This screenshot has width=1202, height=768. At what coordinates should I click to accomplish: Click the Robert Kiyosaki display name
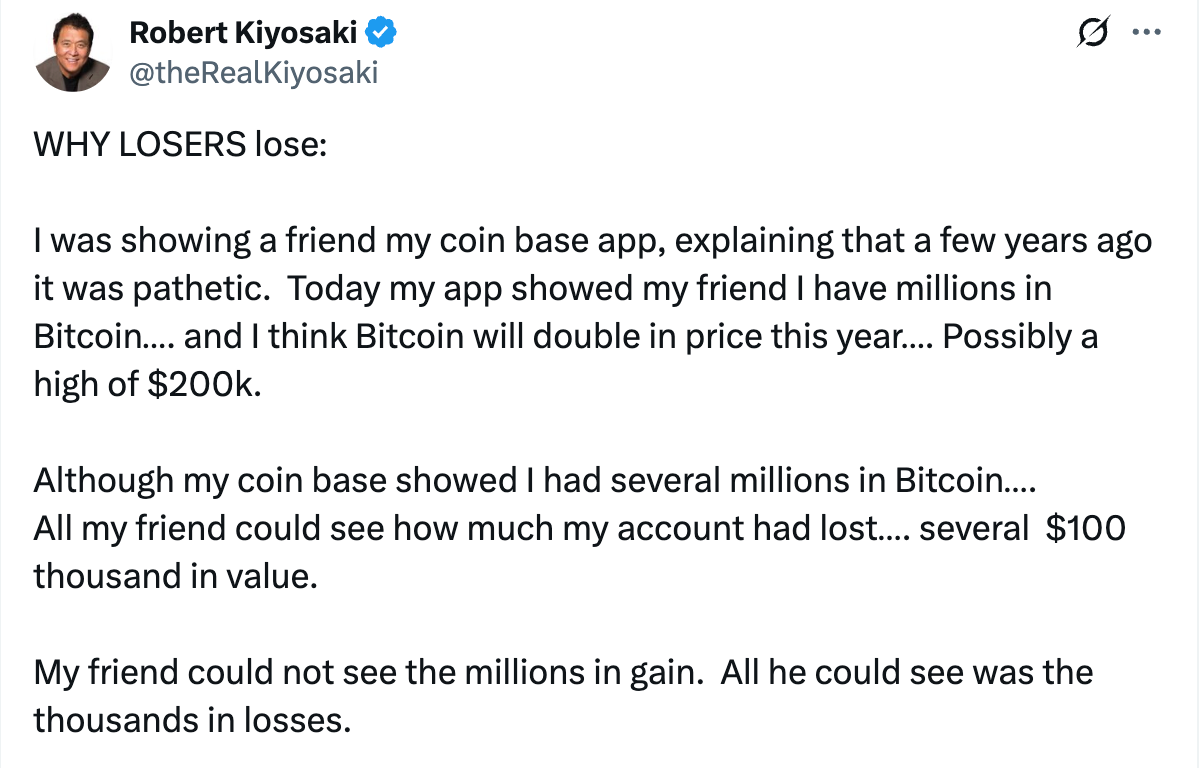tap(243, 33)
